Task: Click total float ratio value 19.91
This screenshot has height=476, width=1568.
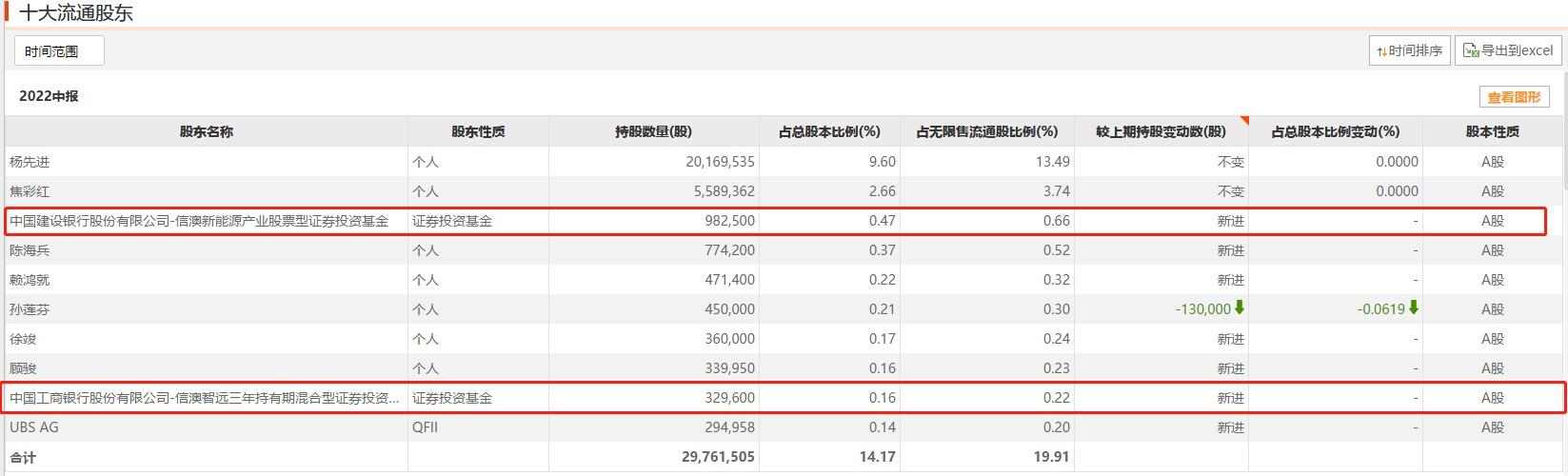Action: (x=1052, y=457)
